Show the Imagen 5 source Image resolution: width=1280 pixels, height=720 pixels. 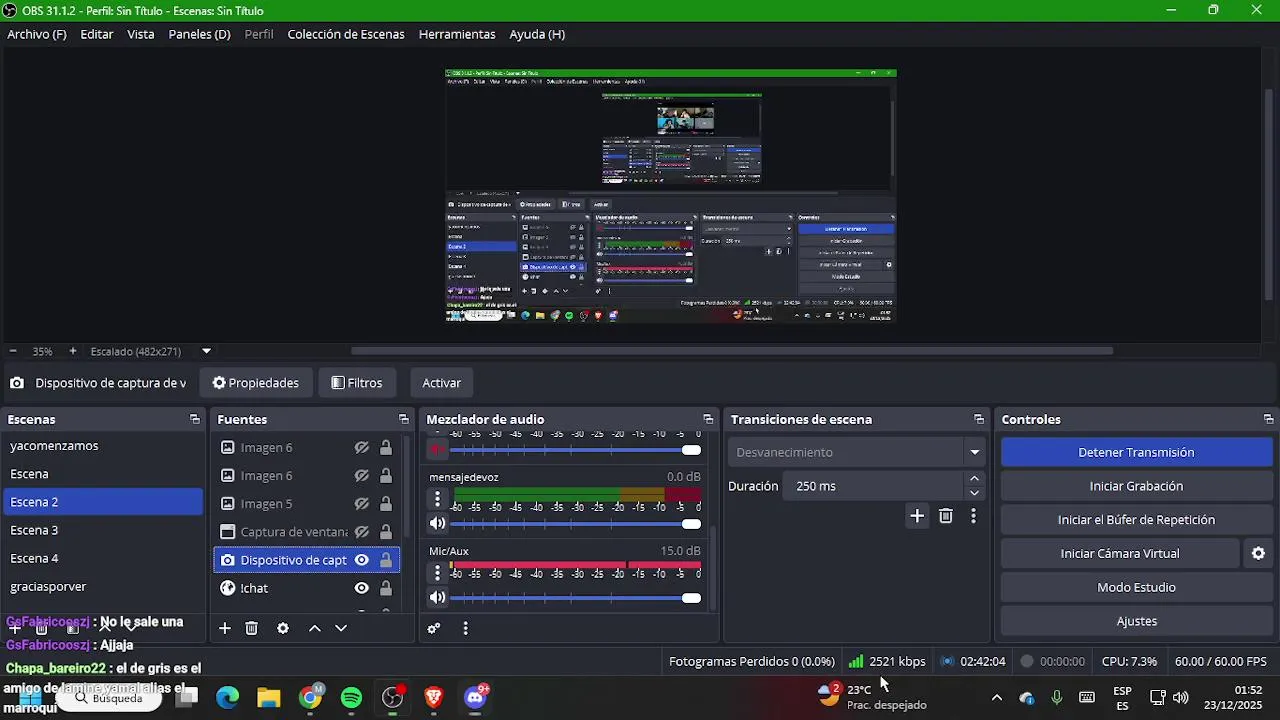click(362, 504)
